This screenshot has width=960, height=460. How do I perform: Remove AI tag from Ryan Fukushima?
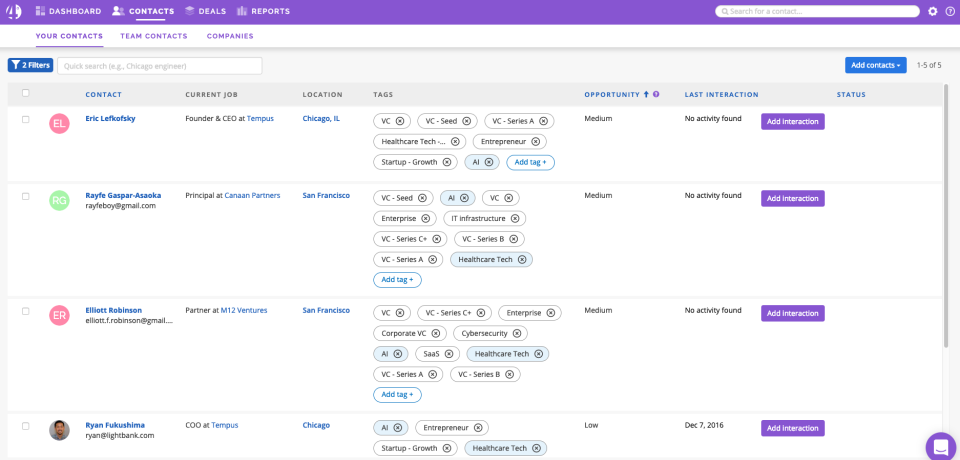(x=397, y=428)
